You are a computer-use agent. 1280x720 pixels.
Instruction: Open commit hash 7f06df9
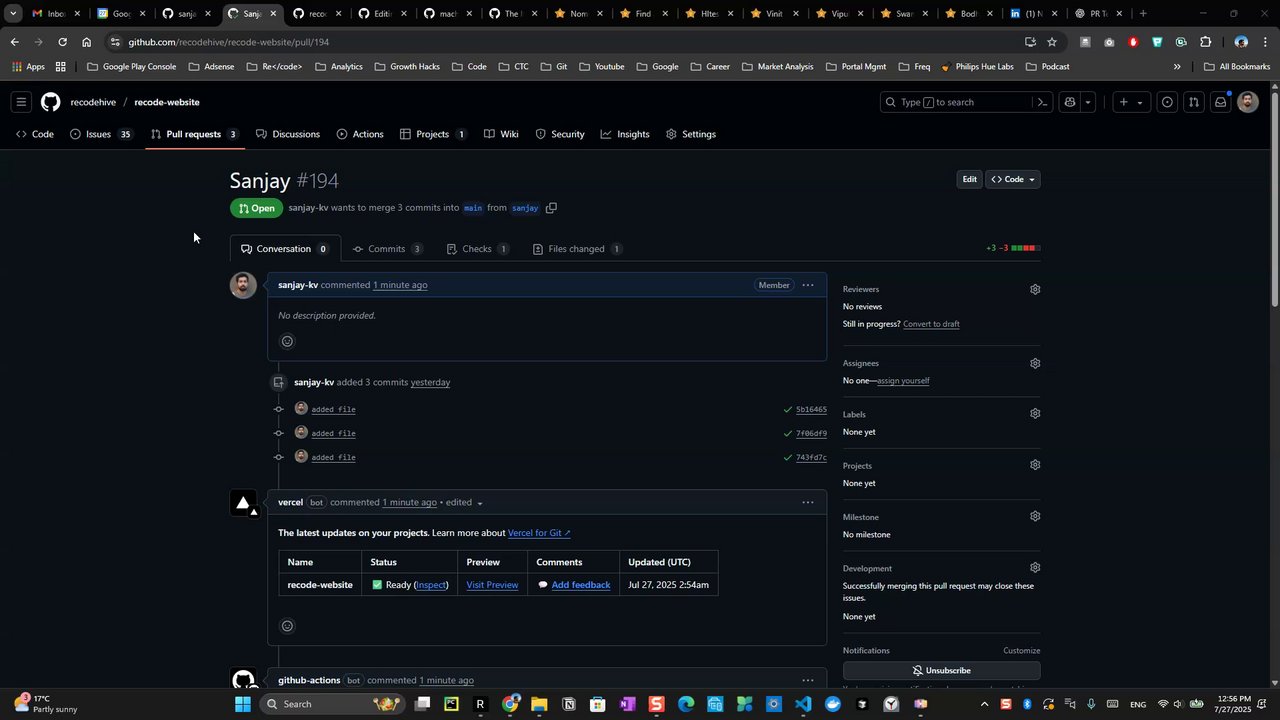click(811, 433)
